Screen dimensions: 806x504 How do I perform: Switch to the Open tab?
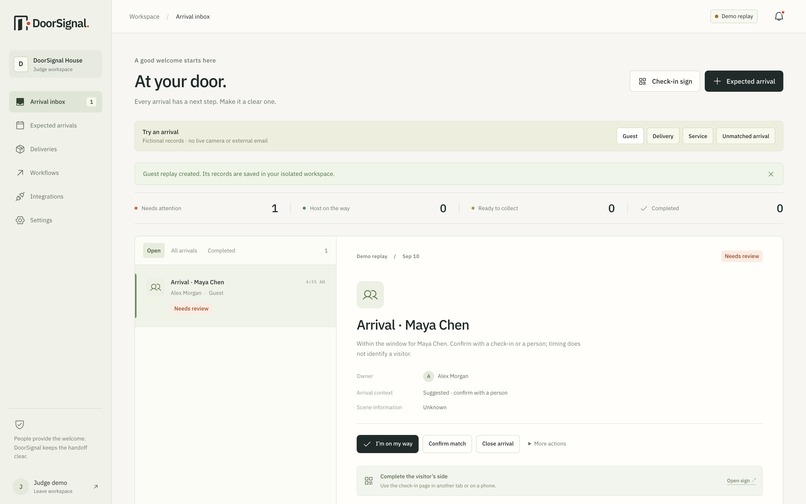[154, 250]
